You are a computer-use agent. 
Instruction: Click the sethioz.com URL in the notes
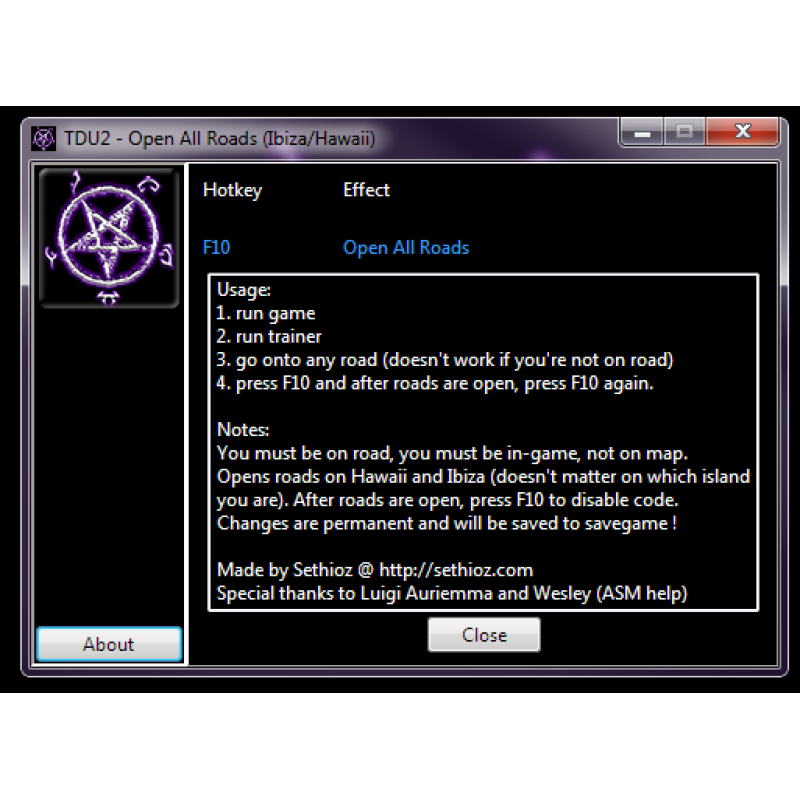456,570
